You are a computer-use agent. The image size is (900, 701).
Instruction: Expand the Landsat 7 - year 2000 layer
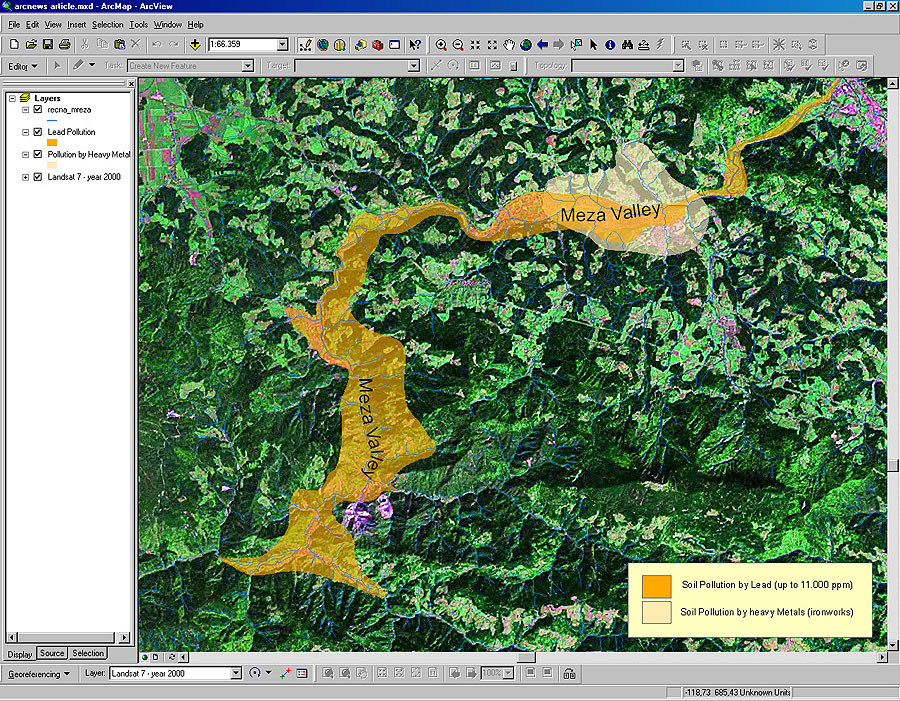(25, 177)
